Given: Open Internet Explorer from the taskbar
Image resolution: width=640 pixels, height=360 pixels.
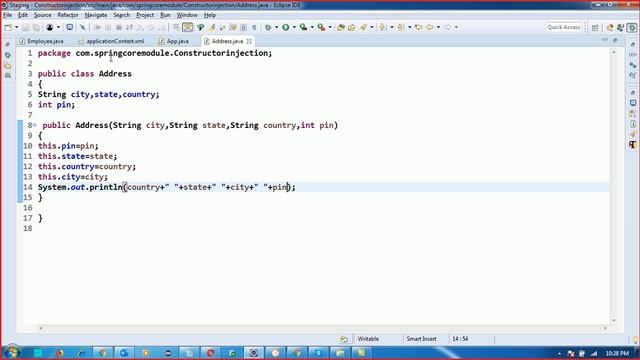Looking at the screenshot, I should click(x=81, y=353).
